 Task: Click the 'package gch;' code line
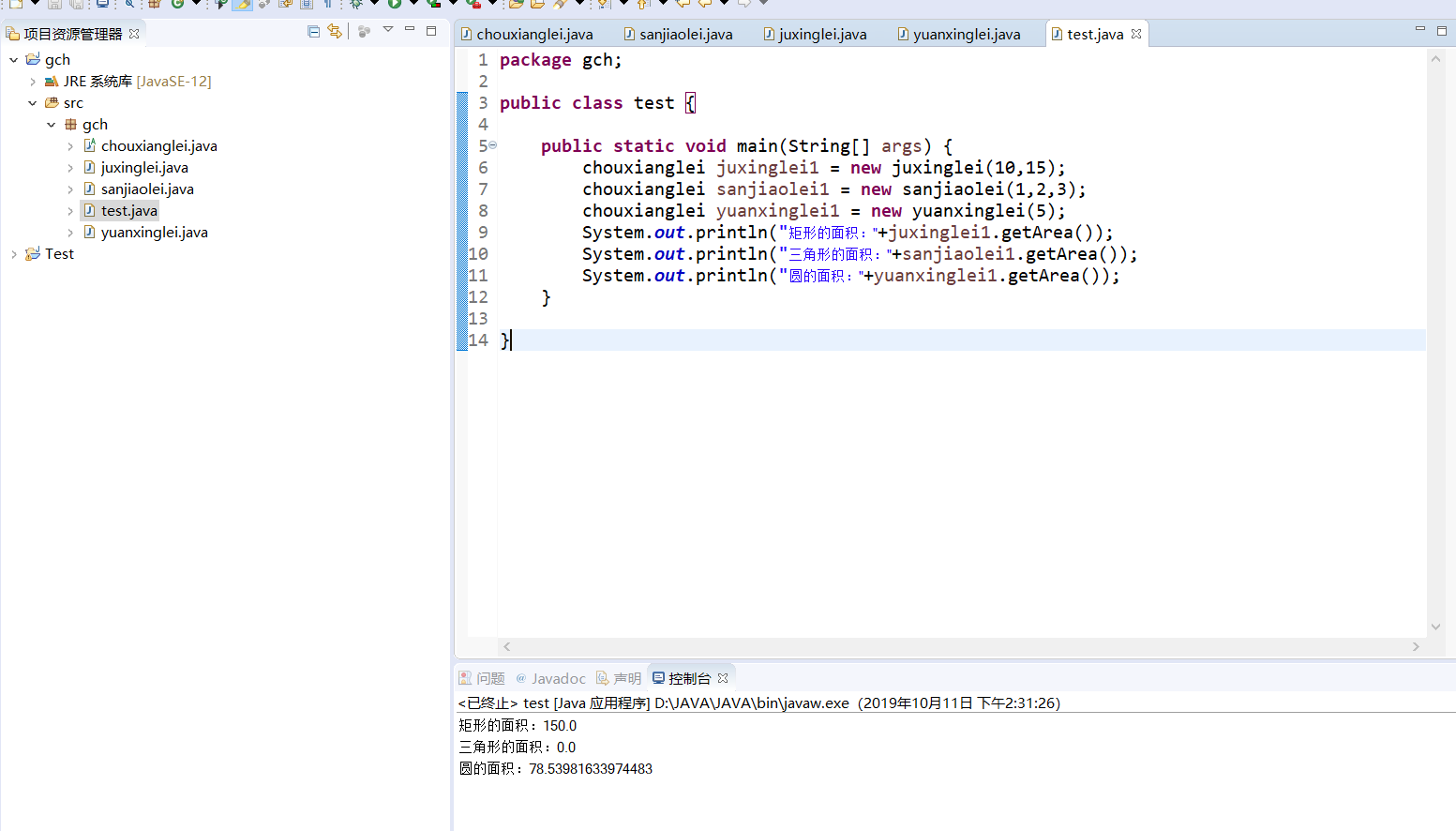561,60
